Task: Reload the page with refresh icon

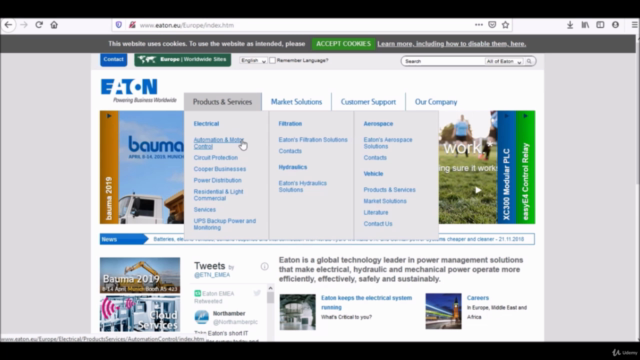Action: (x=39, y=25)
